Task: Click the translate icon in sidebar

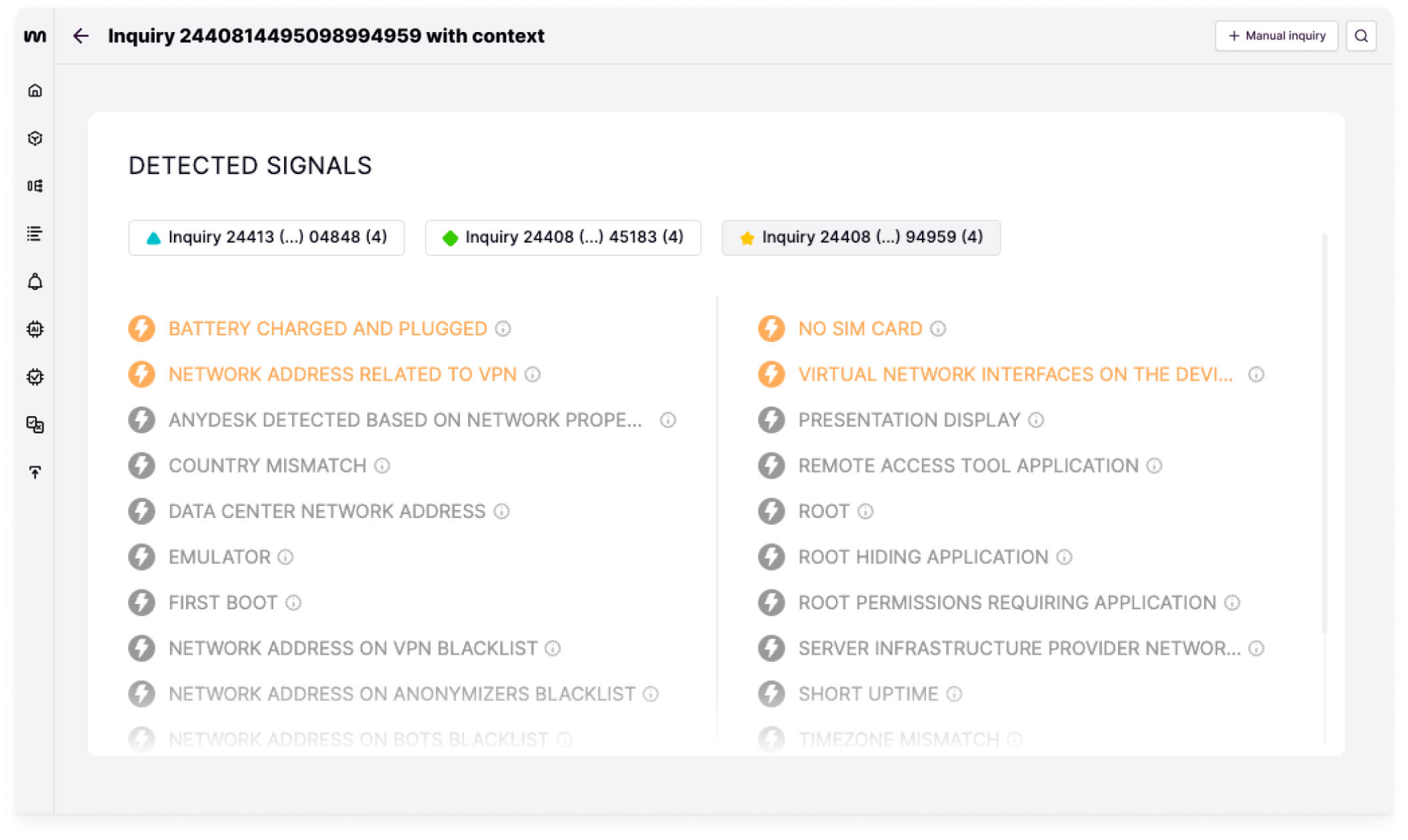Action: coord(35,425)
